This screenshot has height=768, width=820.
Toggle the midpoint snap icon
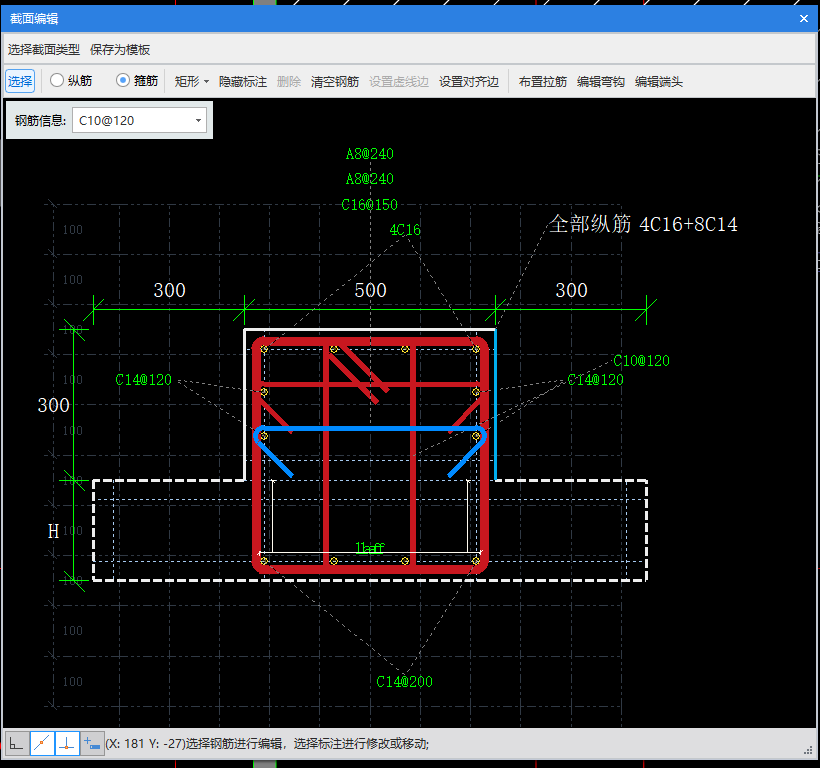click(42, 743)
